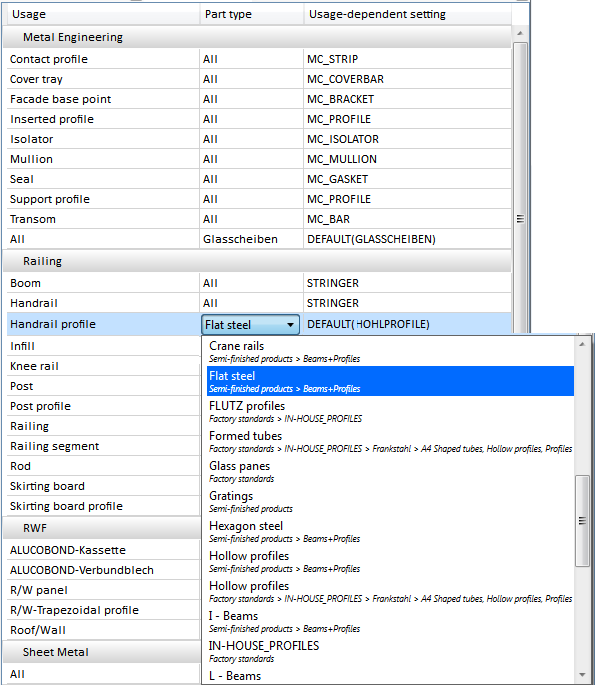Click the MC_COVERBAR setting cell
Screen dimensions: 595x685
coord(407,79)
